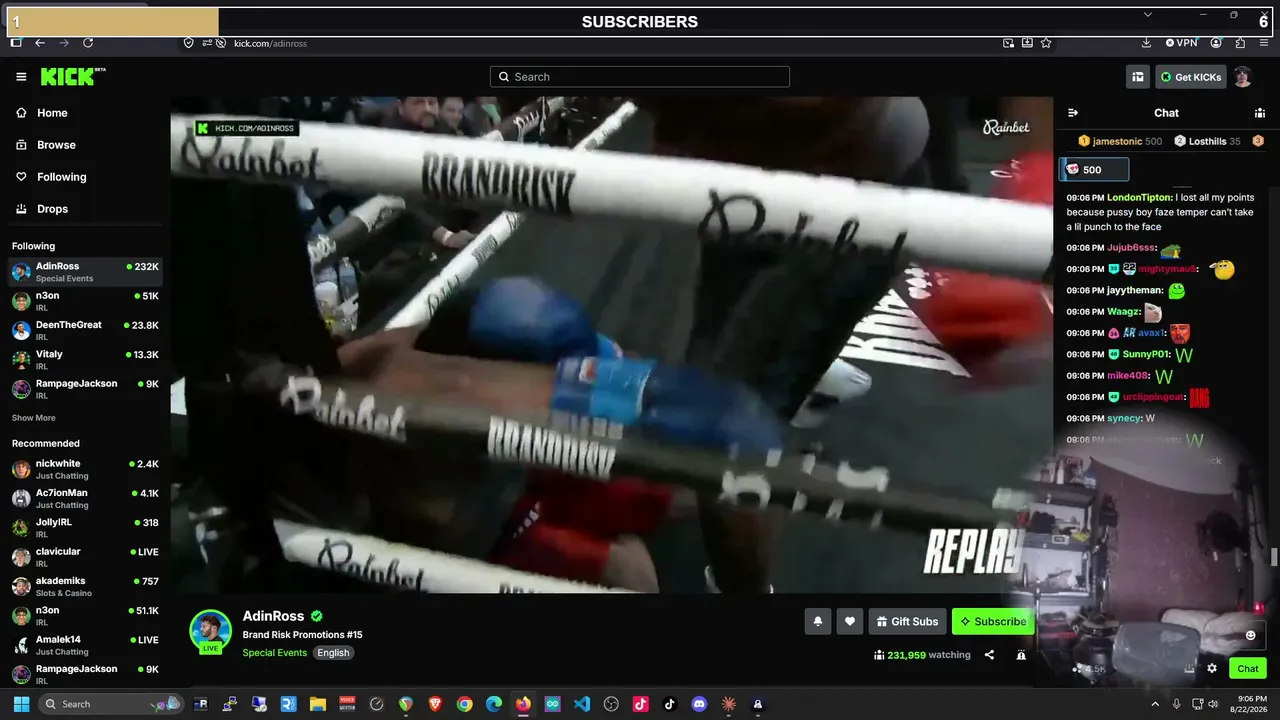Image resolution: width=1280 pixels, height=720 pixels.
Task: Click urclippingoat username in chat
Action: coord(1154,397)
